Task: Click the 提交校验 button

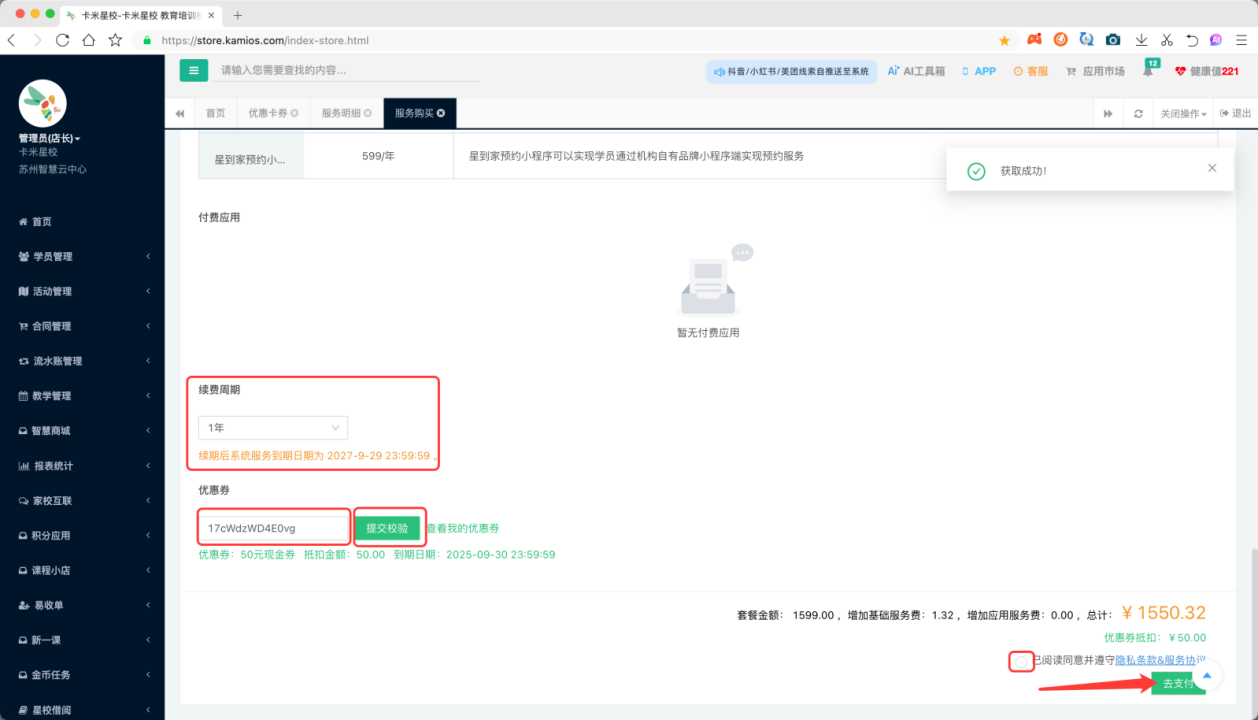Action: pos(387,528)
